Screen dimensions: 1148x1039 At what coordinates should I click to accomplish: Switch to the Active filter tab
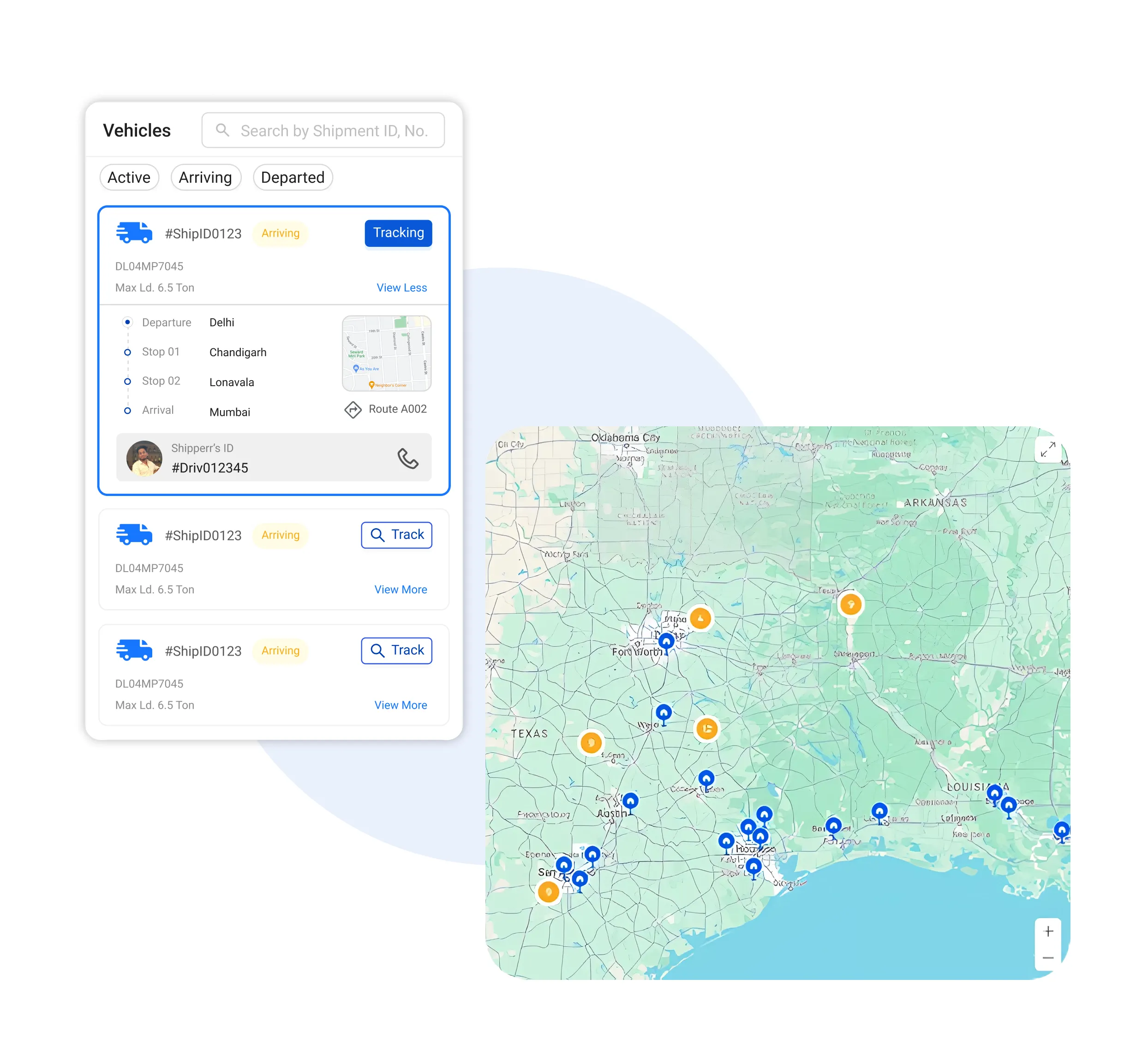(129, 177)
